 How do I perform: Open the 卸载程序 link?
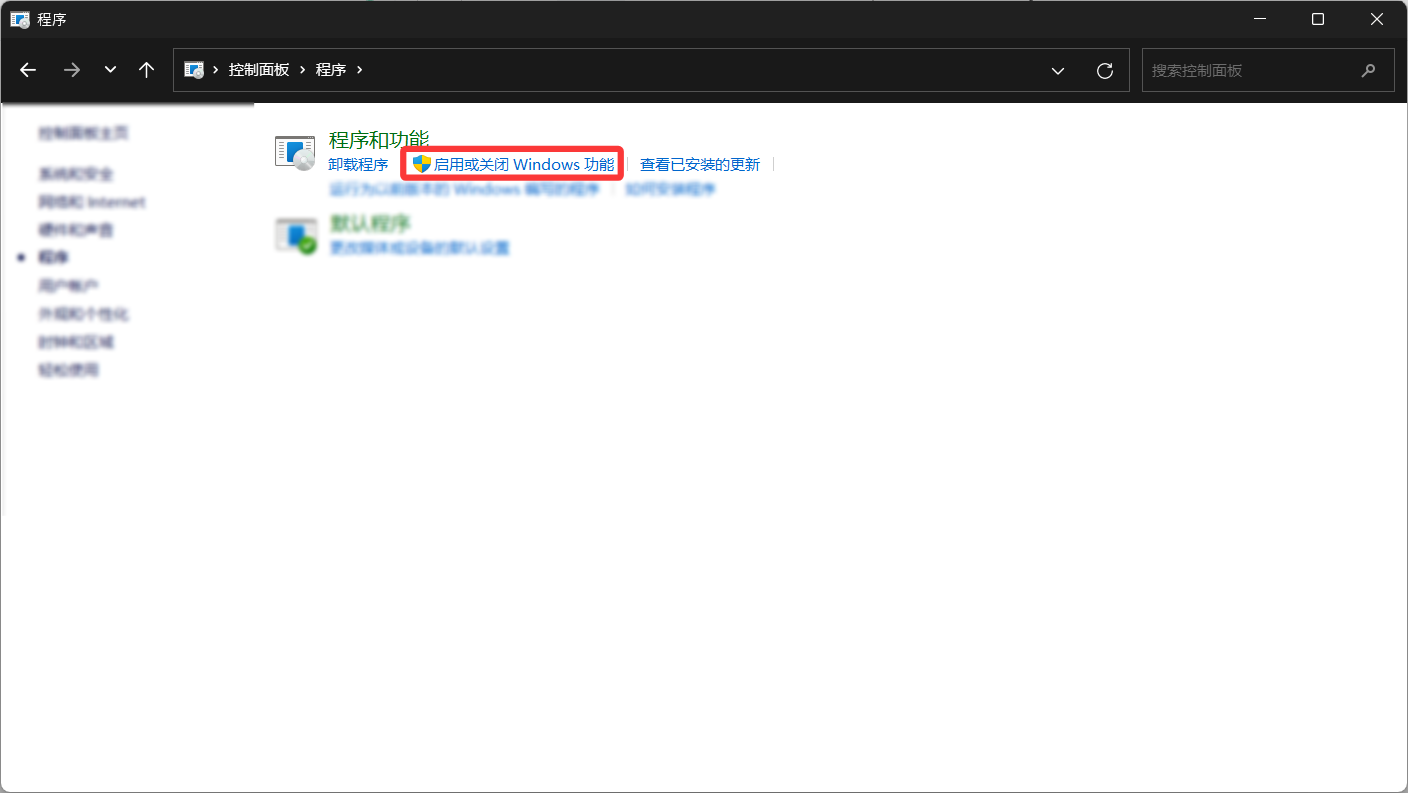click(358, 165)
